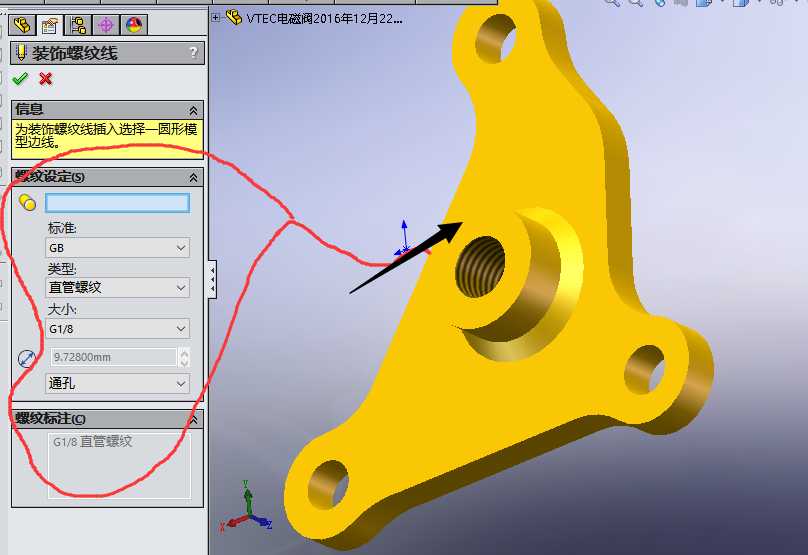The width and height of the screenshot is (808, 555).
Task: Click the VTEC电磁阀 part icon
Action: point(233,18)
